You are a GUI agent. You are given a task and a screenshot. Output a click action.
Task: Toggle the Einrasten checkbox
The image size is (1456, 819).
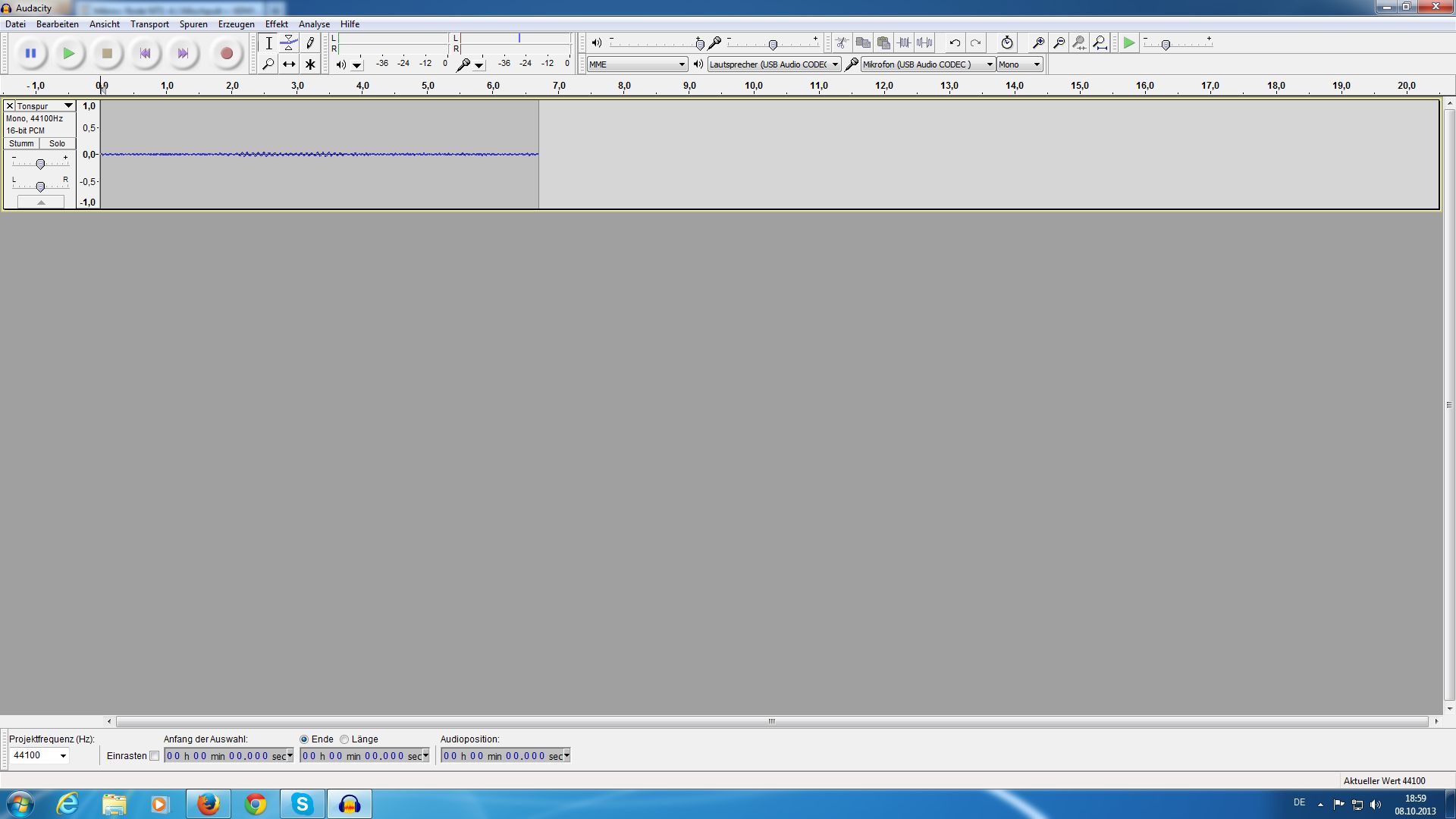tap(155, 756)
